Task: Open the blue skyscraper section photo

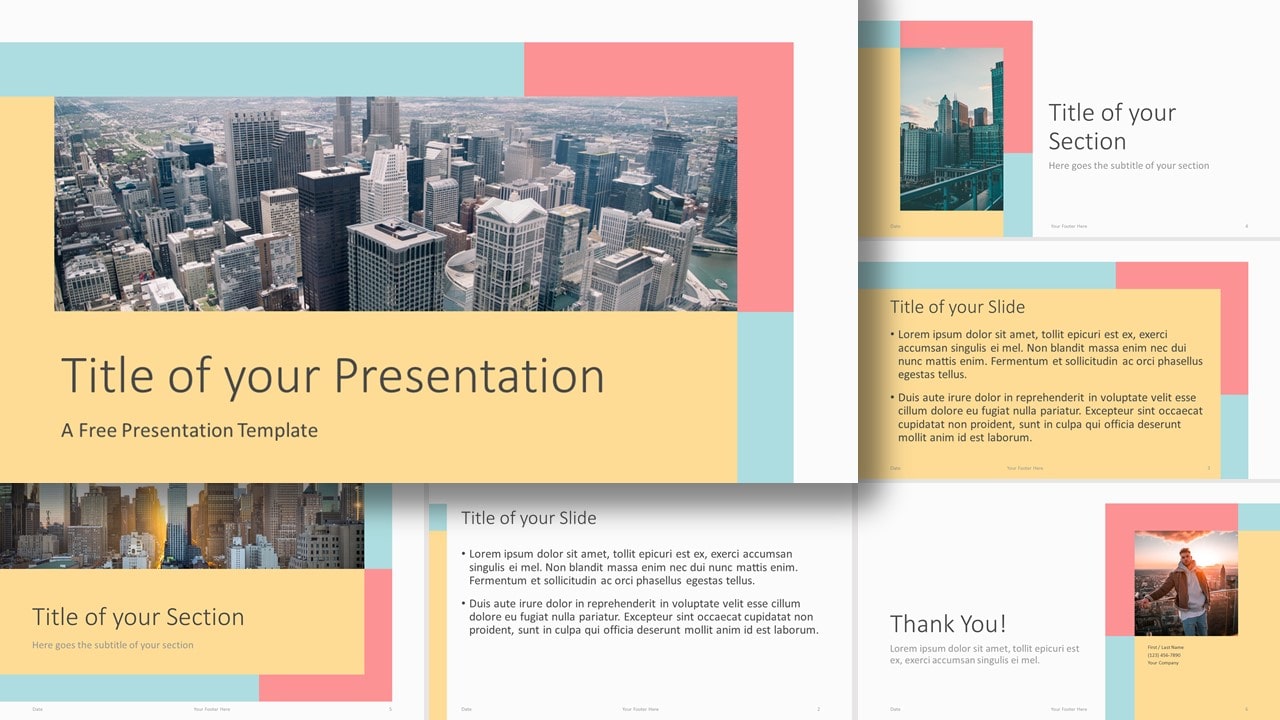Action: [x=951, y=129]
